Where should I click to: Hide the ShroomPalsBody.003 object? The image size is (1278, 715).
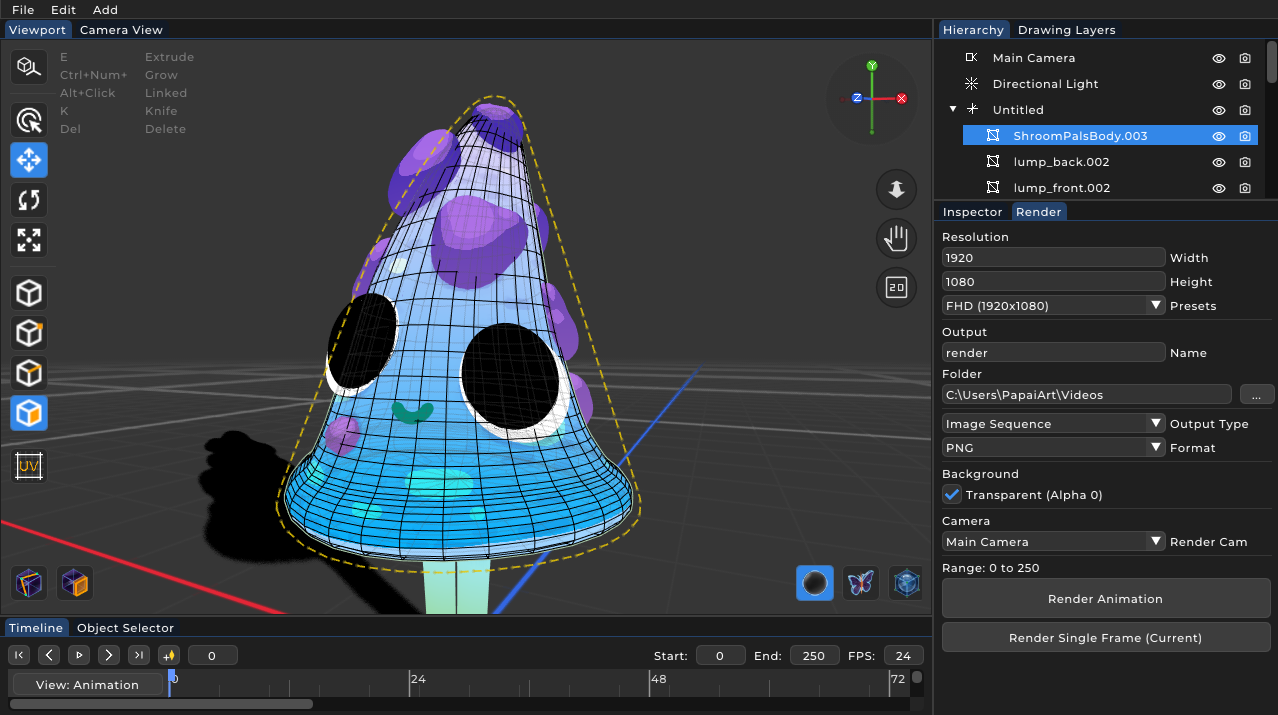1218,135
